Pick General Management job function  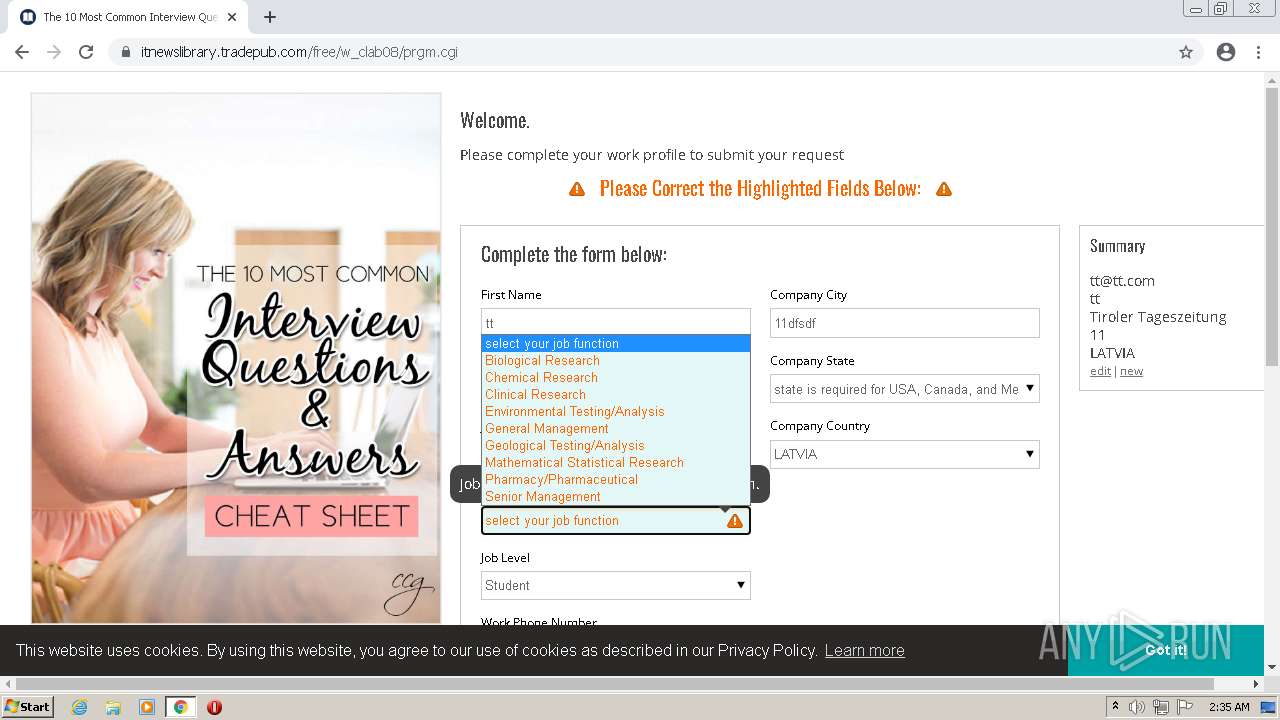615,429
